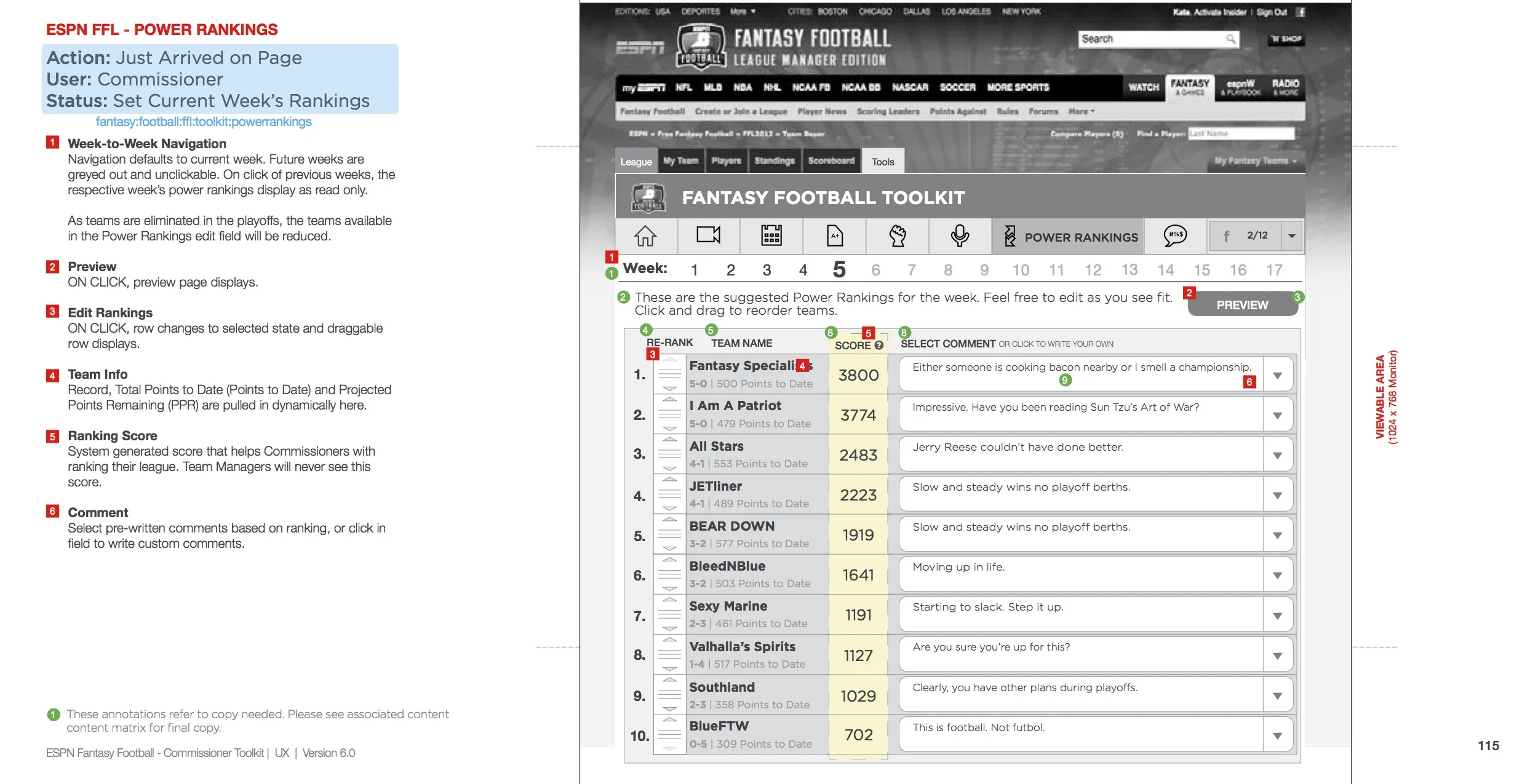
Task: Select the POWER RANKINGS toolkit tab
Action: pos(1068,236)
